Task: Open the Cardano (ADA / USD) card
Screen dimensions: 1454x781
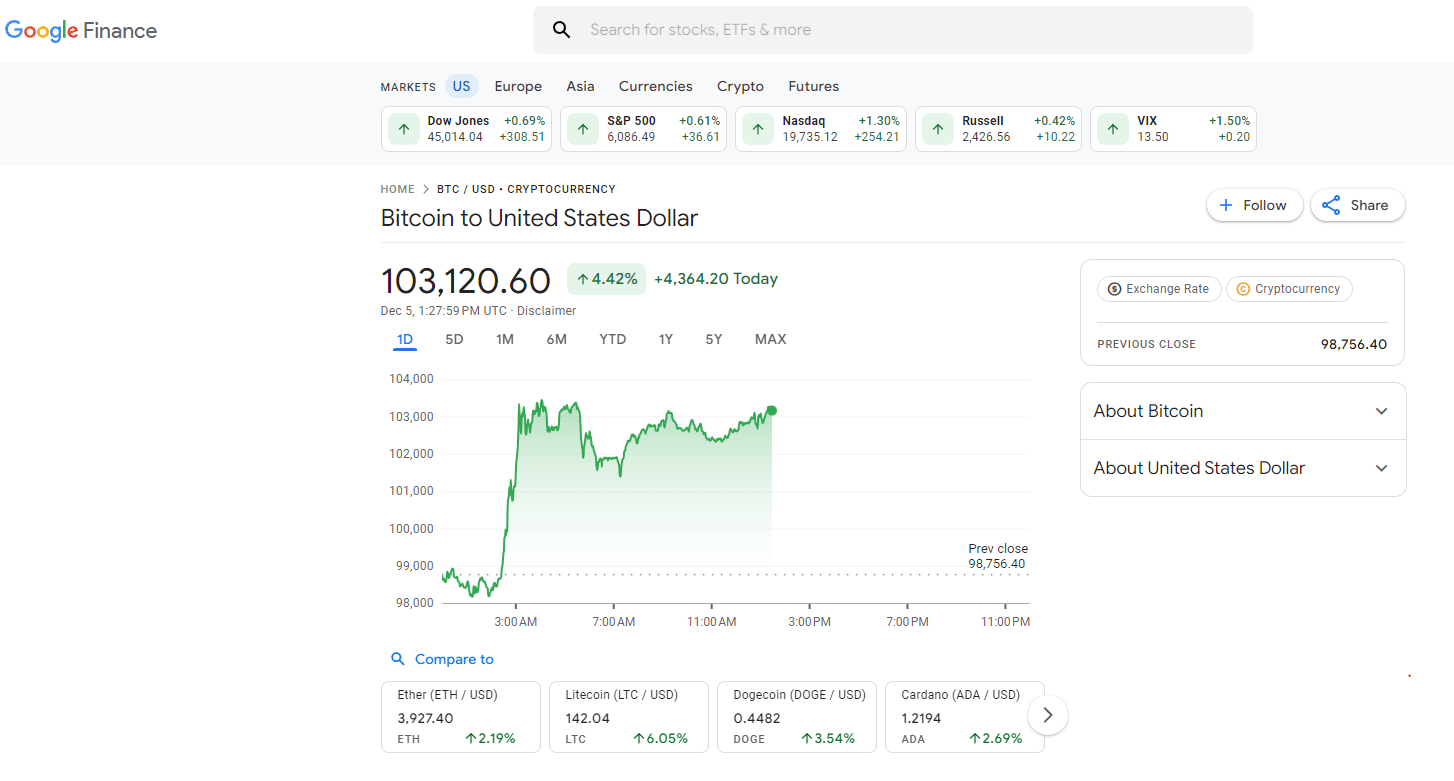Action: [x=965, y=717]
